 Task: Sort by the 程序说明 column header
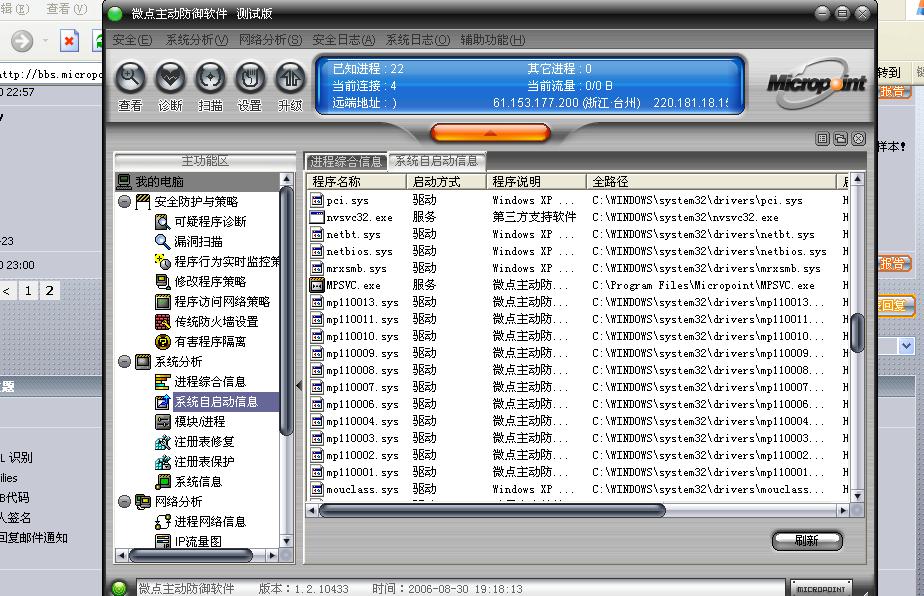pos(536,182)
